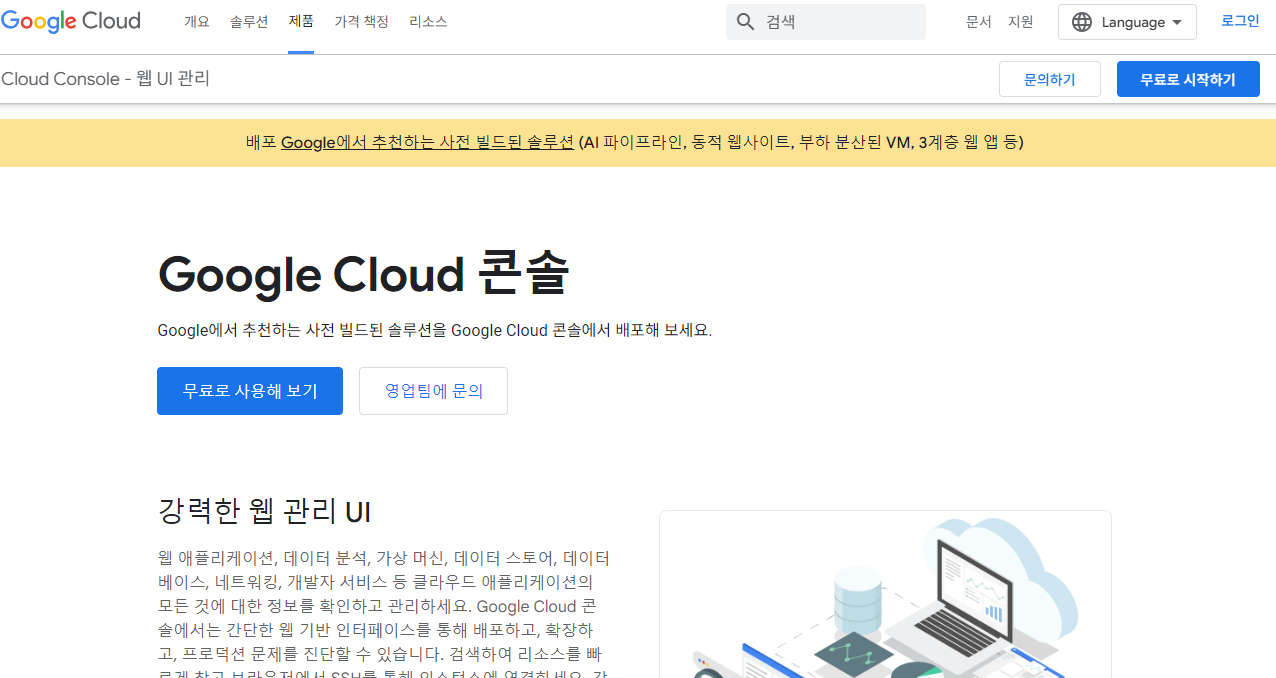The image size is (1276, 678).
Task: Open the 솔루션 menu item
Action: pyautogui.click(x=248, y=21)
